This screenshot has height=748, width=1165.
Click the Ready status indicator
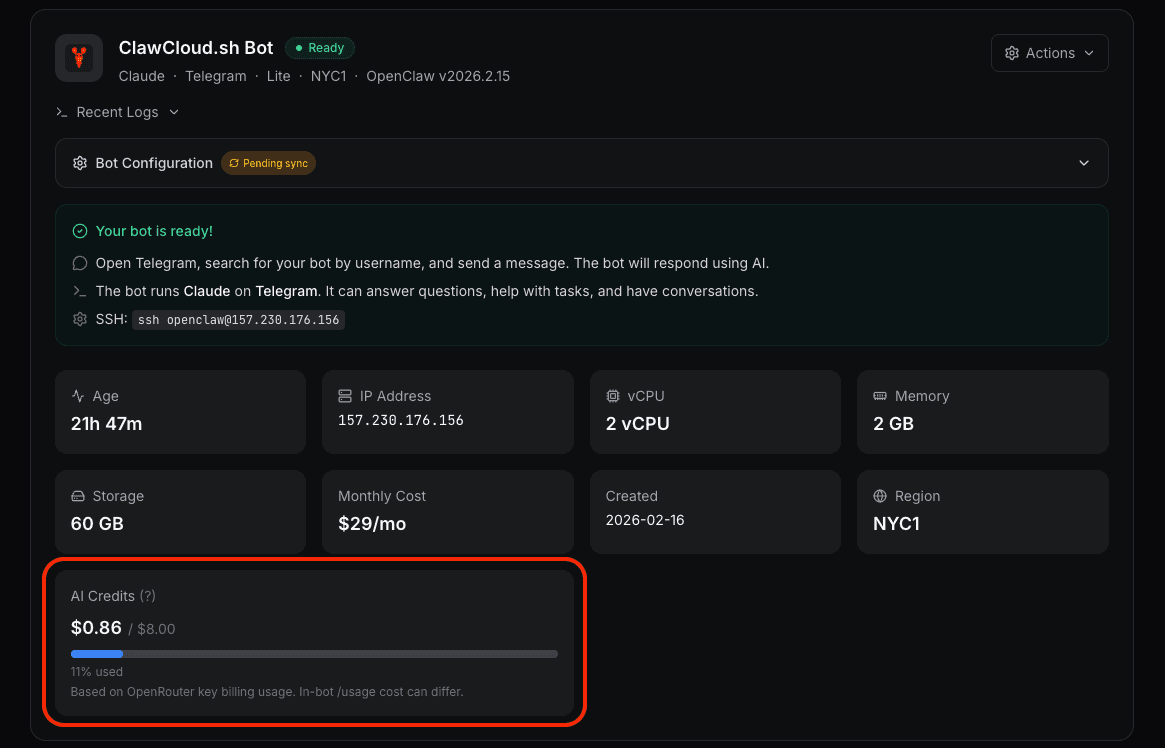coord(319,47)
